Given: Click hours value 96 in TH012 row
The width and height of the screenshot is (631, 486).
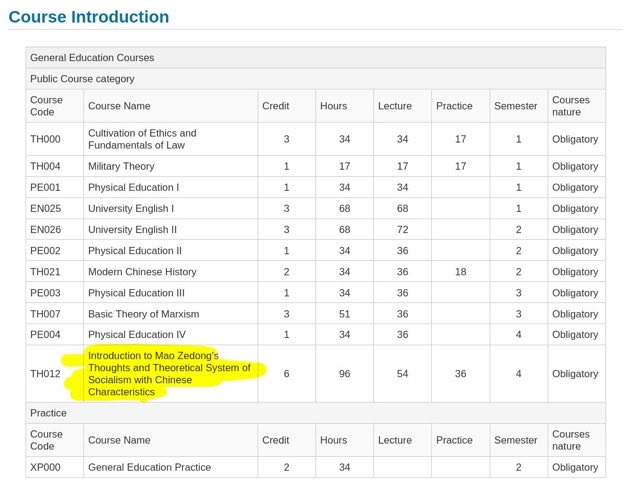Looking at the screenshot, I should click(344, 374).
